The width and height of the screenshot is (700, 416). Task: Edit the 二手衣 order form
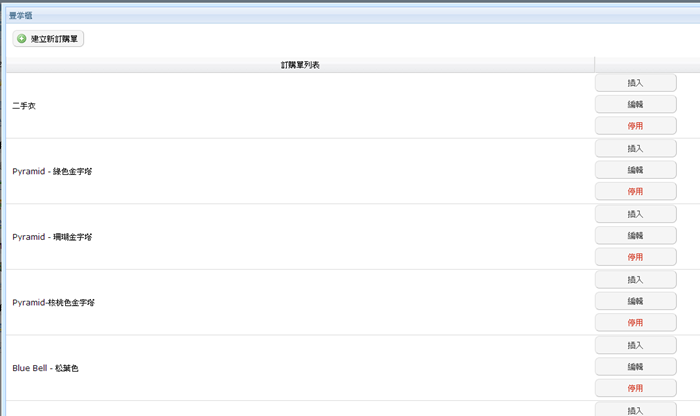pos(636,104)
